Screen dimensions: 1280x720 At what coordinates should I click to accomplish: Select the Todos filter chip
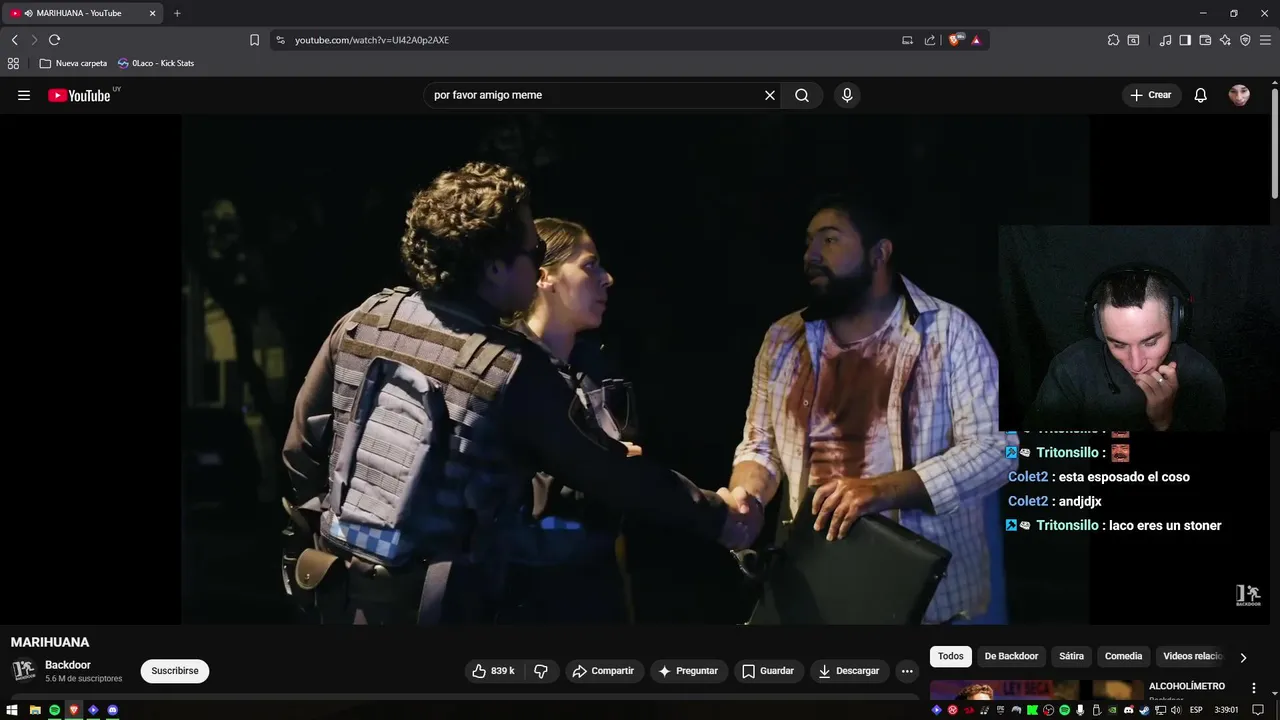tap(951, 656)
